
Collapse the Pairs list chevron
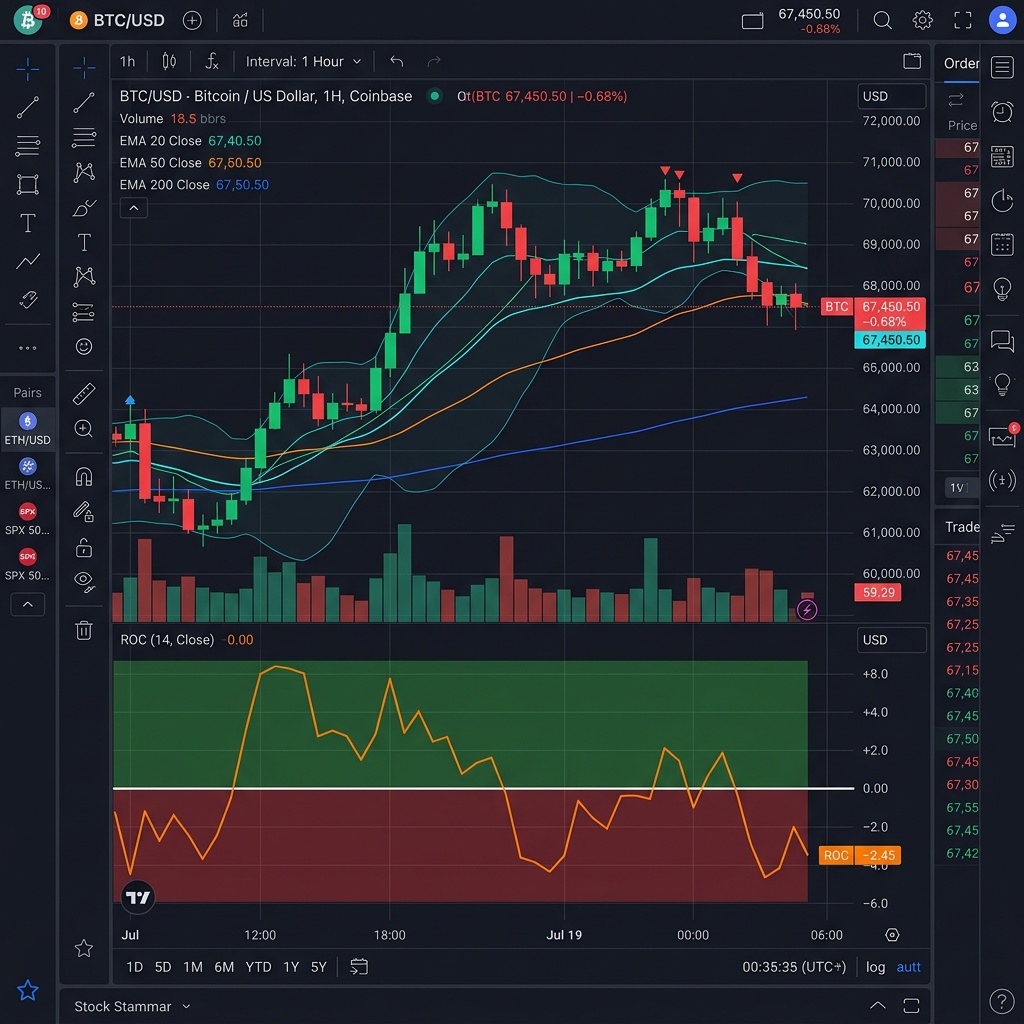[27, 604]
